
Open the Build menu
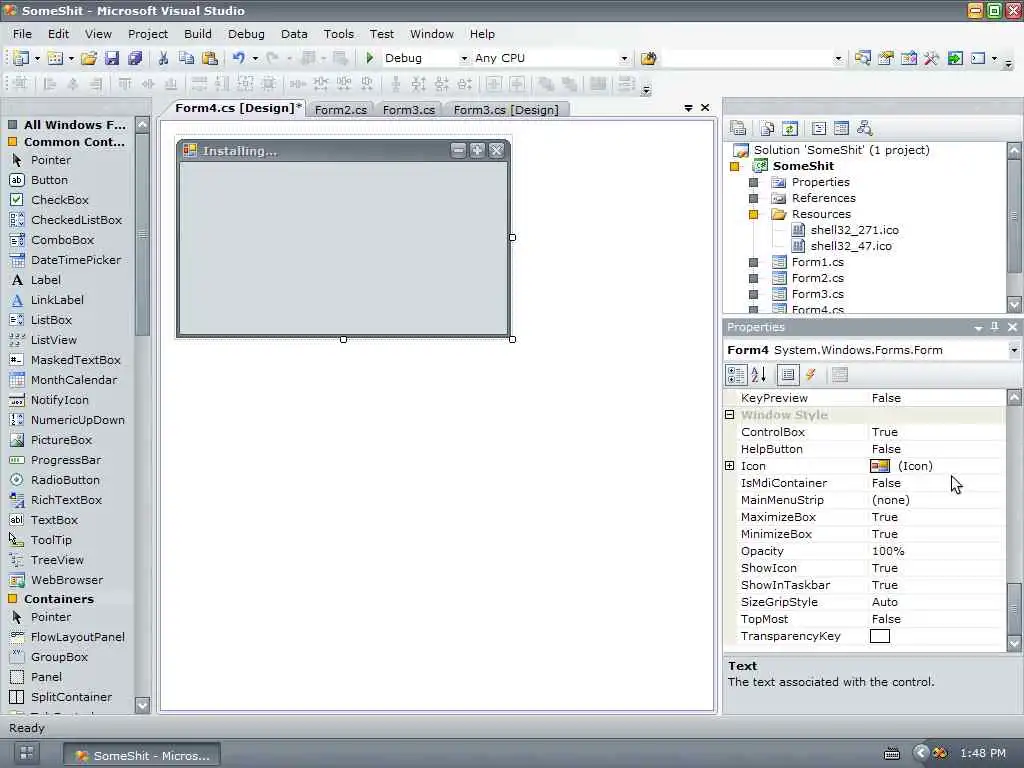pos(197,34)
